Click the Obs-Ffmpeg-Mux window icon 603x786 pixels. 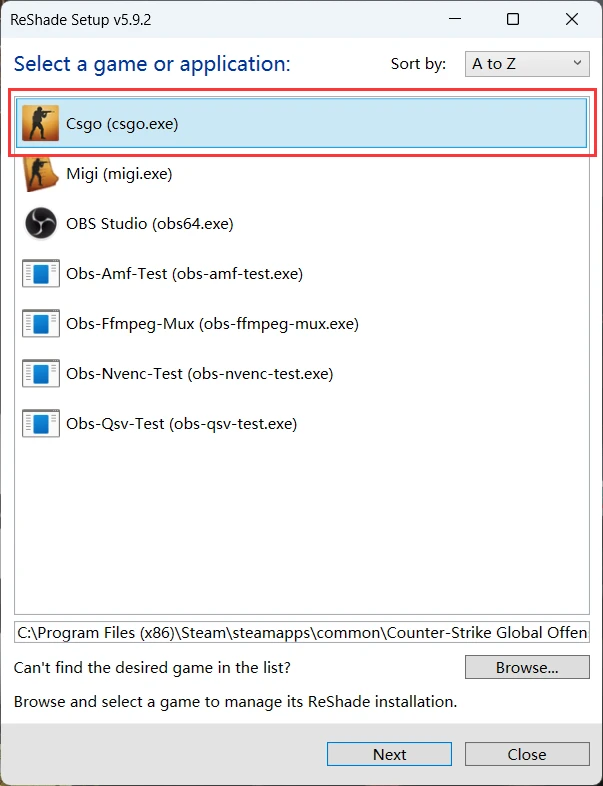tap(41, 324)
